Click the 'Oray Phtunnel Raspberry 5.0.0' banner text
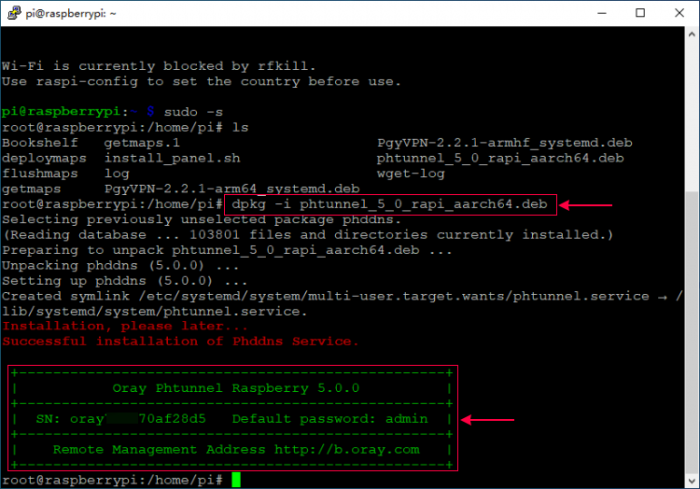 236,388
